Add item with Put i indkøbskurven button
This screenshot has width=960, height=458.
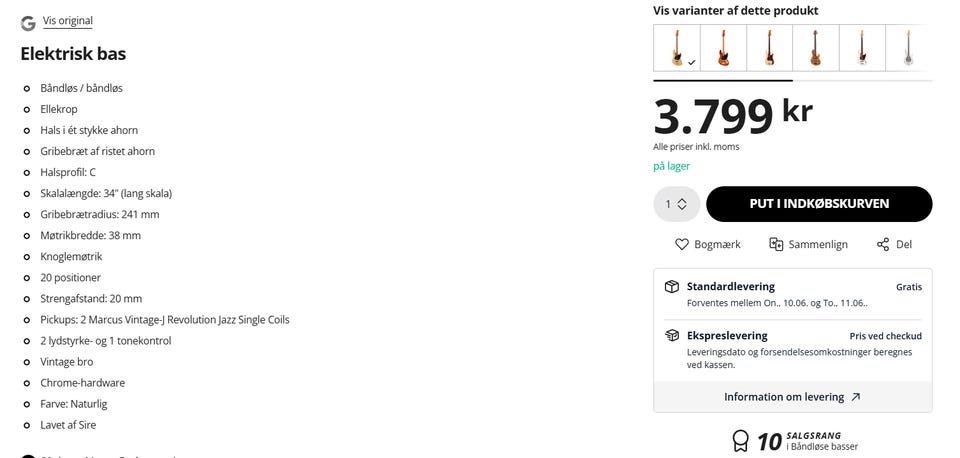(x=819, y=204)
